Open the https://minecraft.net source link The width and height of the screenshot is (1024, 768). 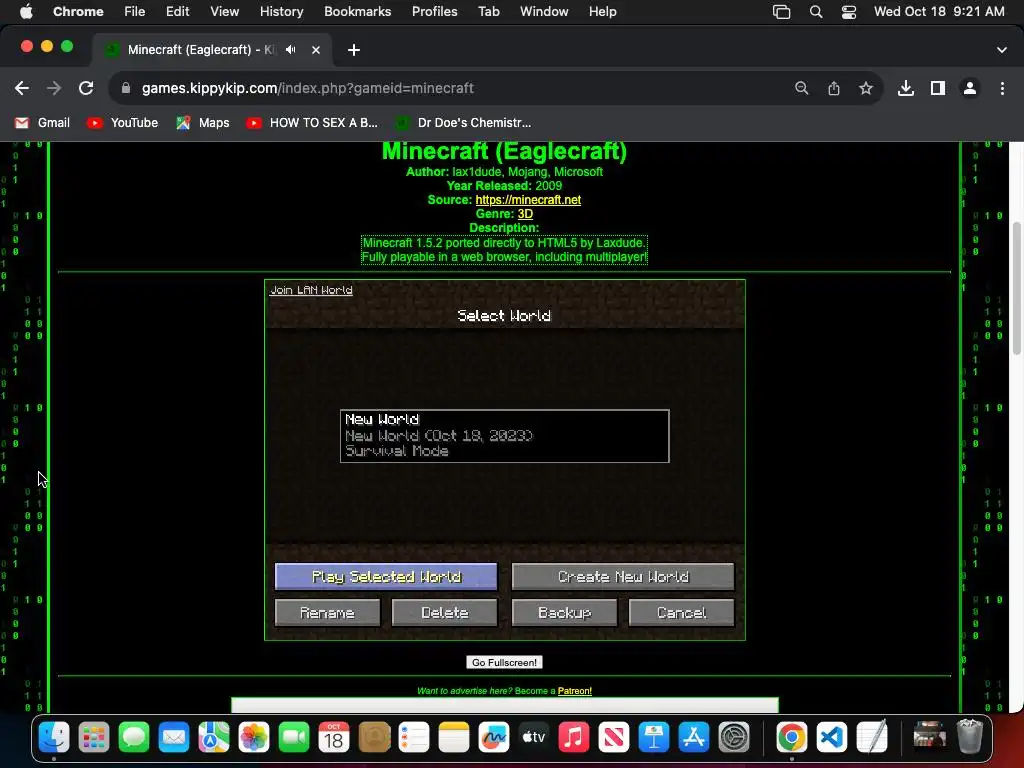click(x=528, y=200)
